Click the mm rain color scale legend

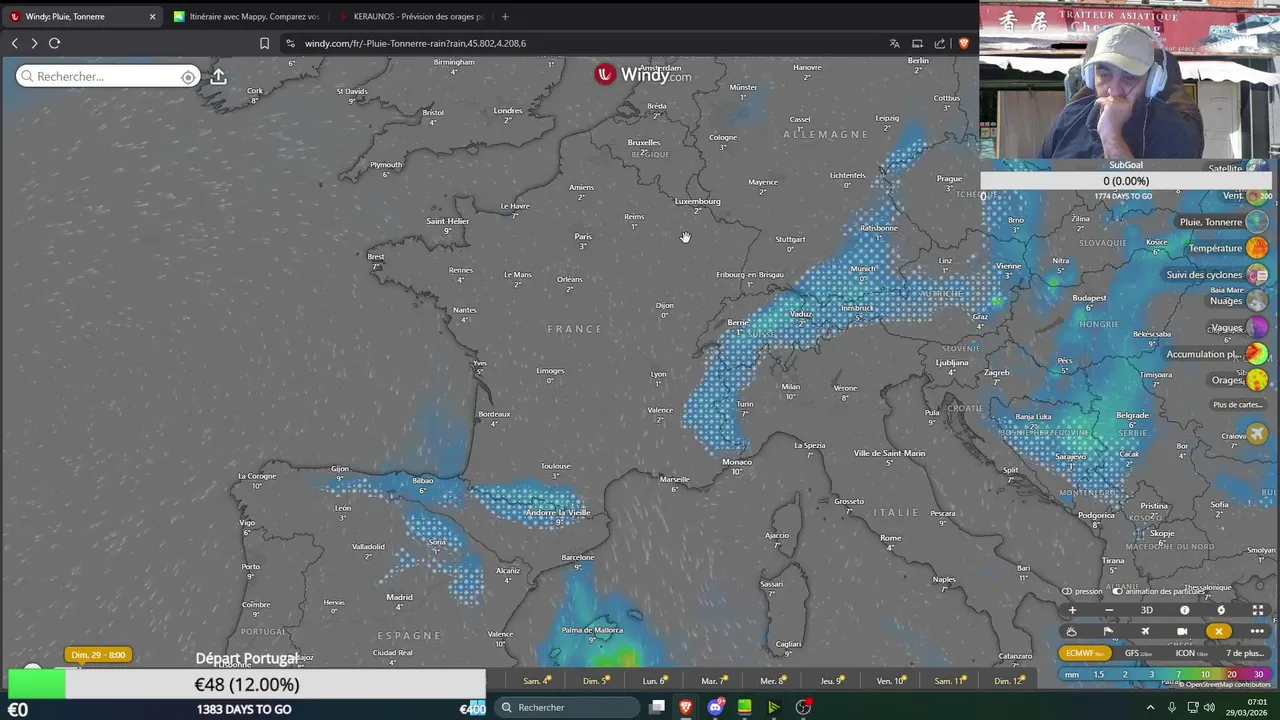[x=1165, y=674]
